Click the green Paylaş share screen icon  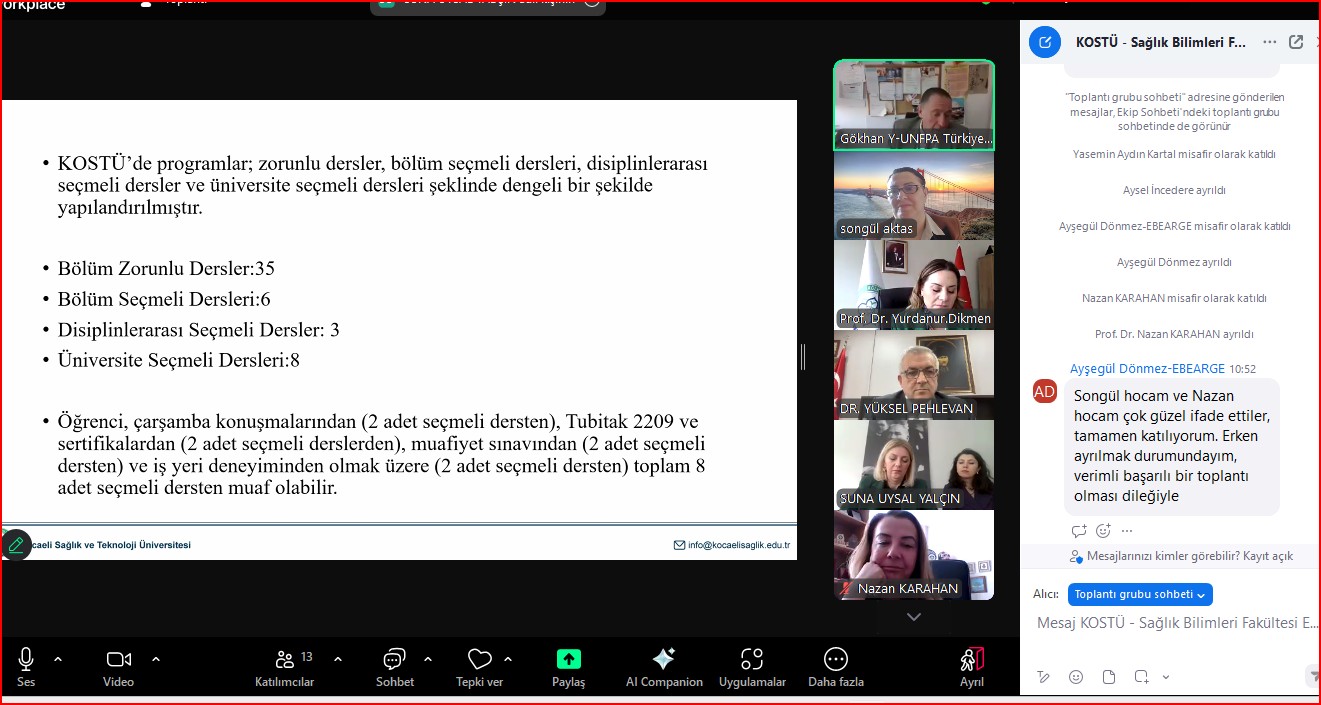click(568, 660)
